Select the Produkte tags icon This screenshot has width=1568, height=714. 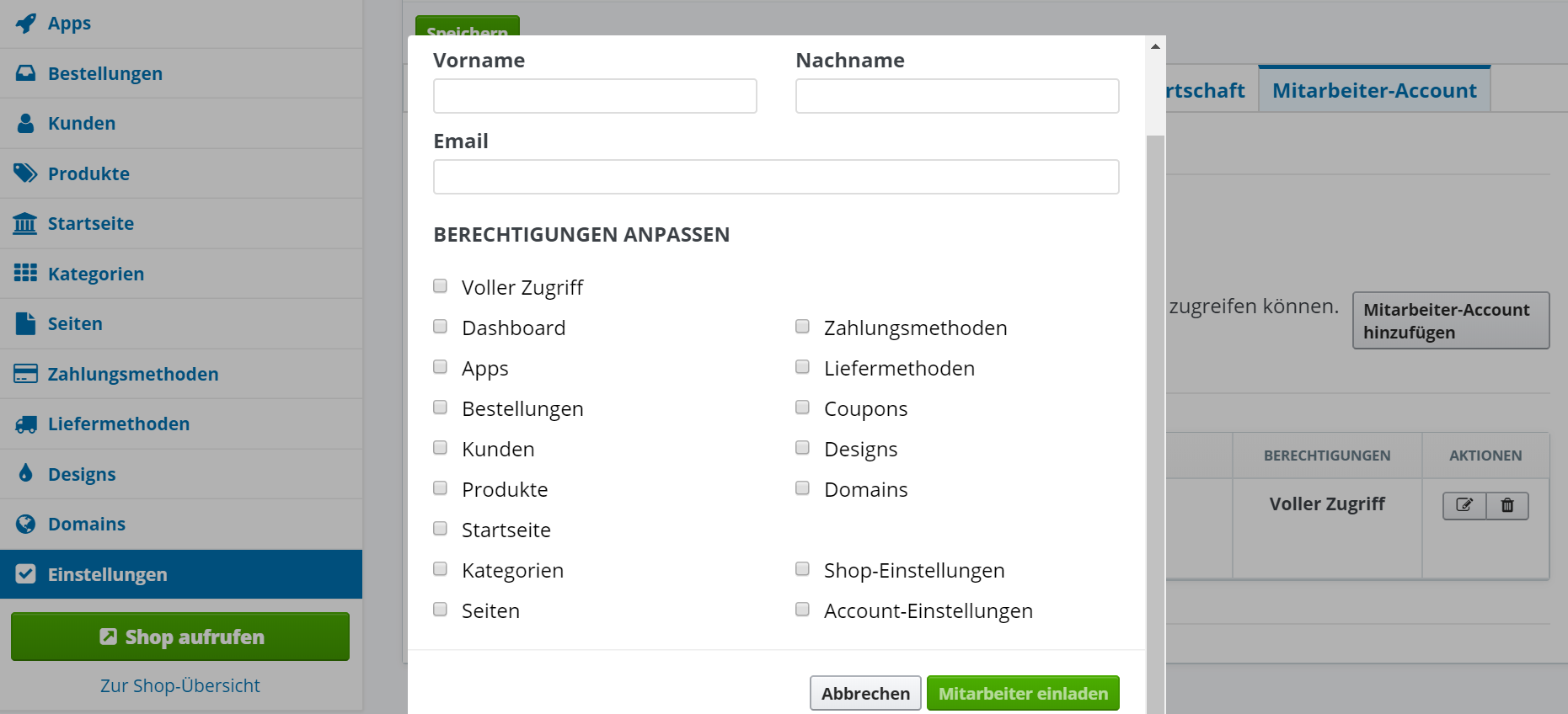point(25,173)
